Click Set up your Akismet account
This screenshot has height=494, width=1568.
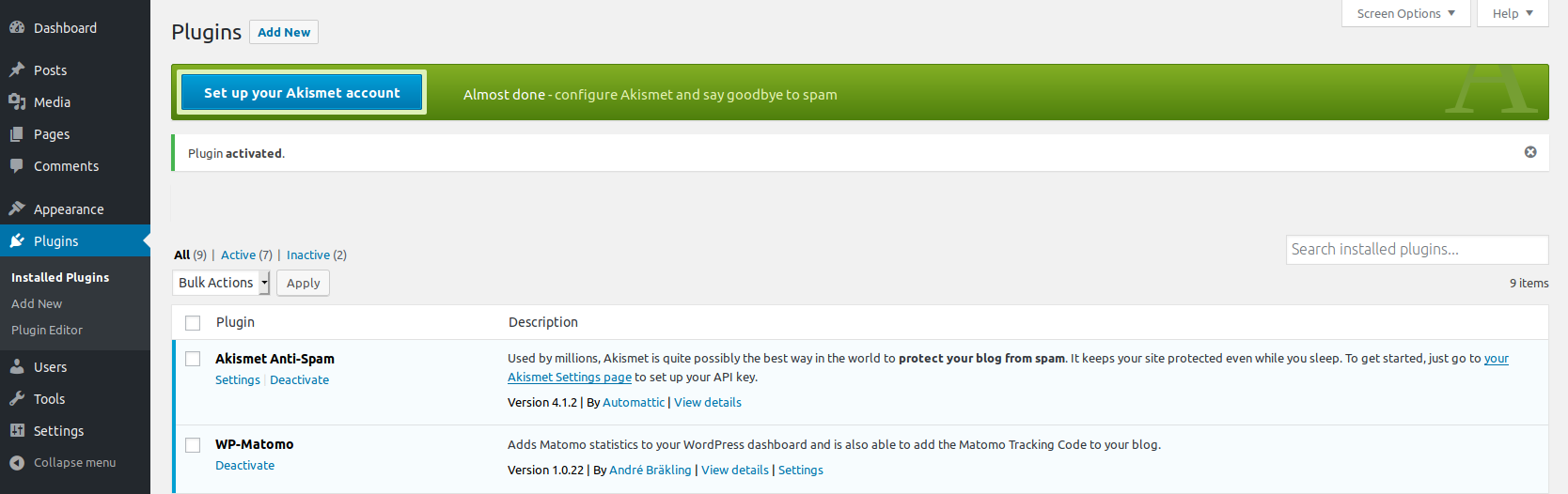tap(302, 93)
